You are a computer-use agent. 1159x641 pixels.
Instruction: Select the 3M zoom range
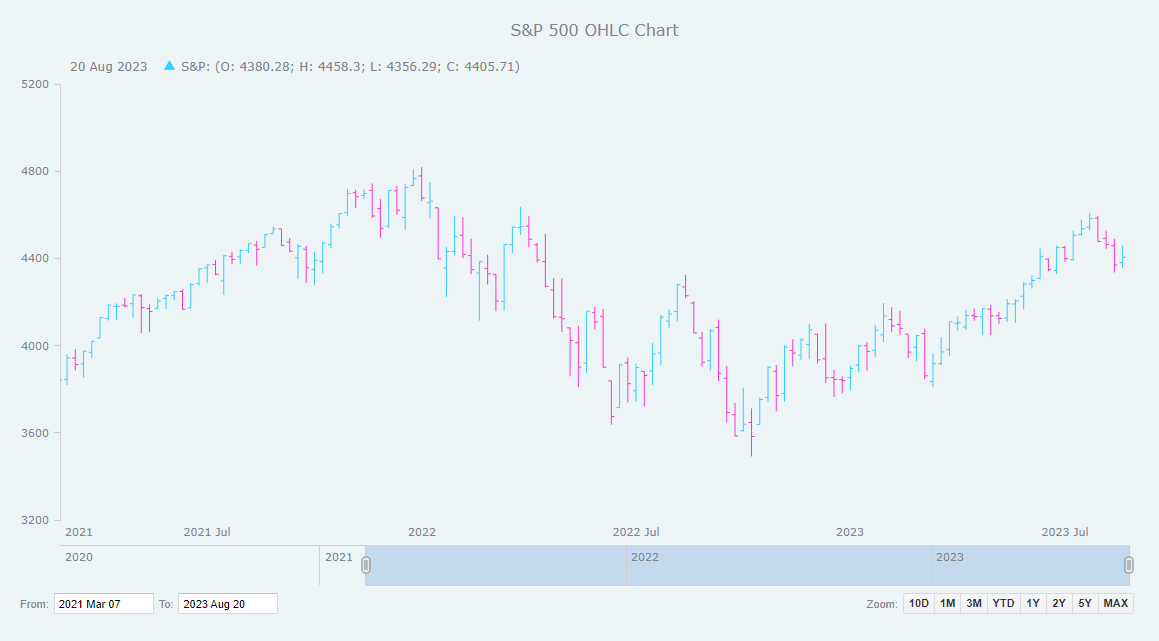tap(973, 603)
